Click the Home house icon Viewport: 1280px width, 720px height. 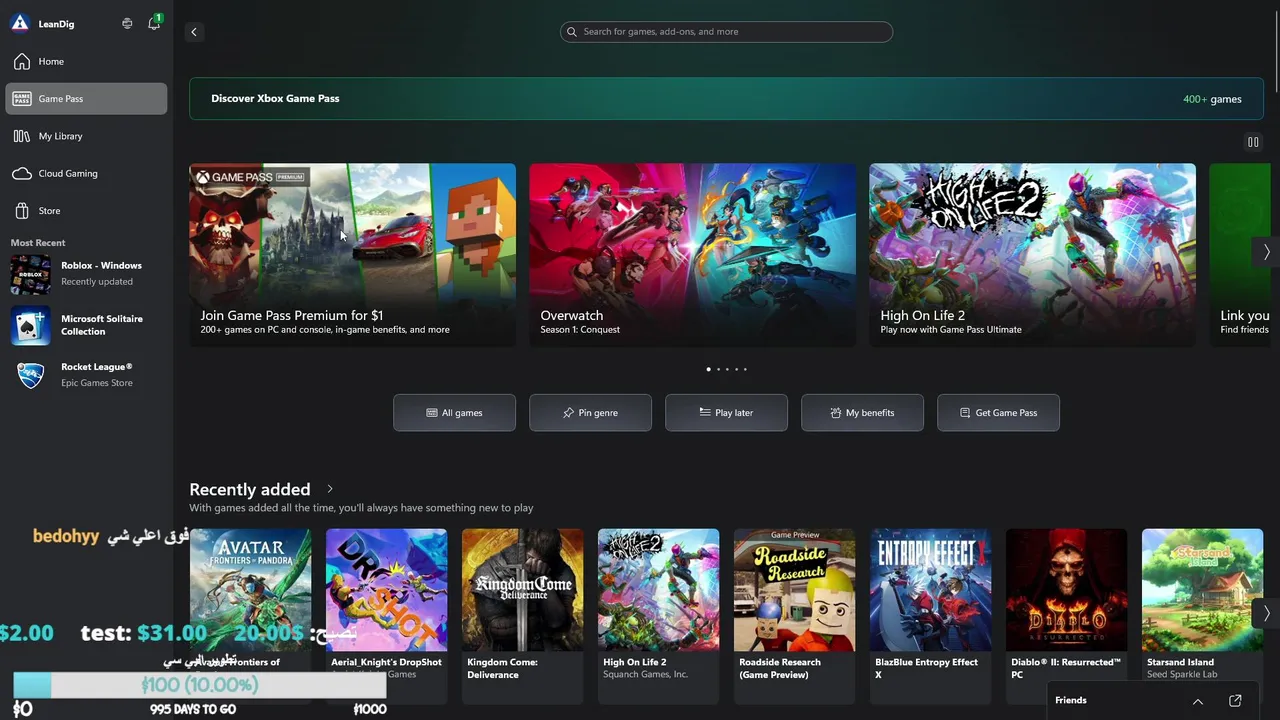pyautogui.click(x=22, y=61)
